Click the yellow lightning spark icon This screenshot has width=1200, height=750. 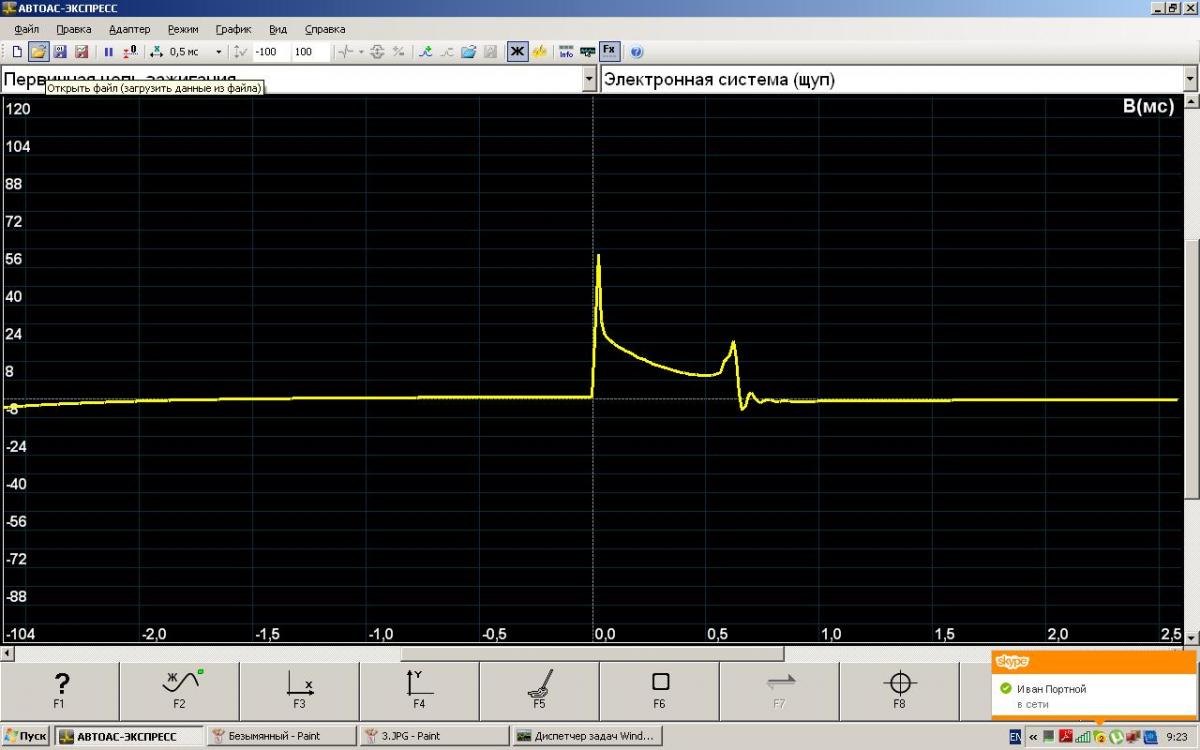539,51
